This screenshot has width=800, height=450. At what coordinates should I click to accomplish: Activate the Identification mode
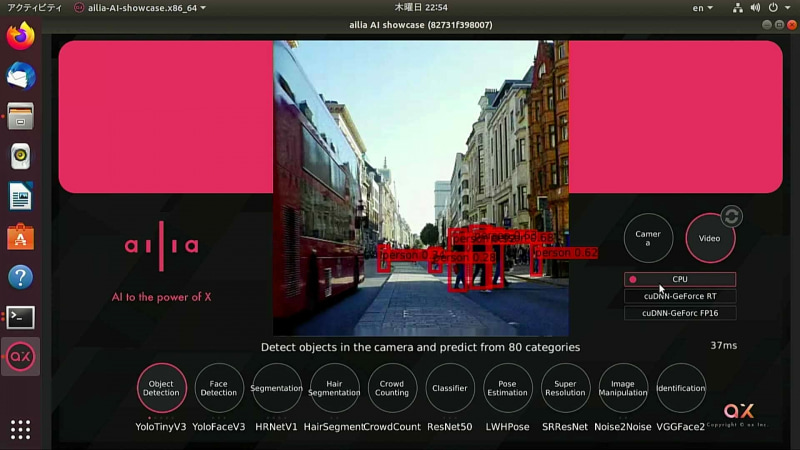click(681, 388)
